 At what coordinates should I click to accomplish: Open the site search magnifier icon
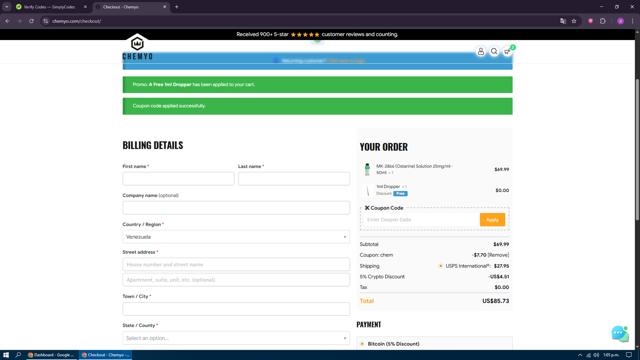pyautogui.click(x=494, y=51)
